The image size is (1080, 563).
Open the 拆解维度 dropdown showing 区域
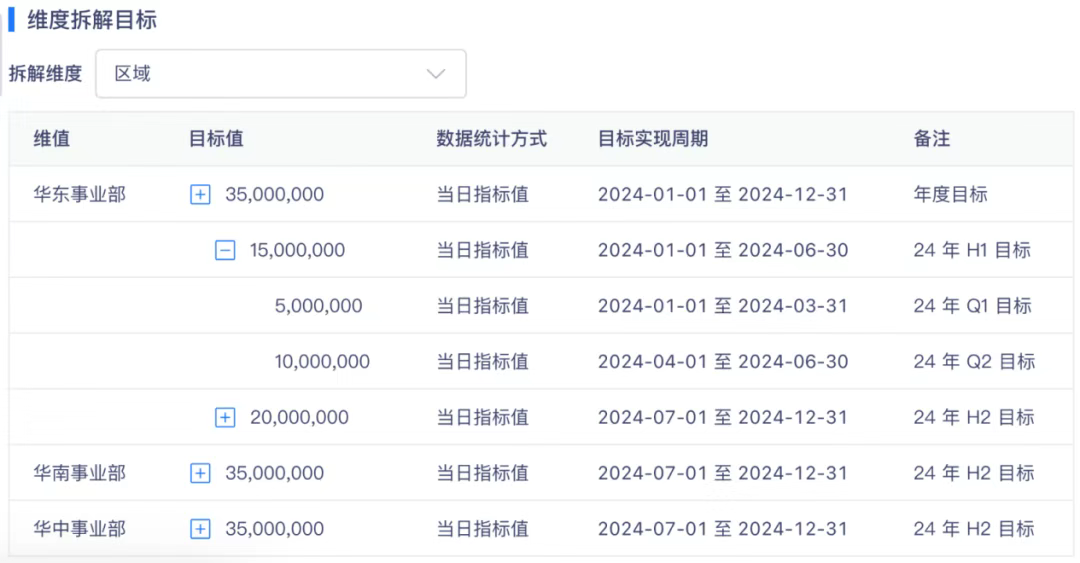pyautogui.click(x=280, y=74)
